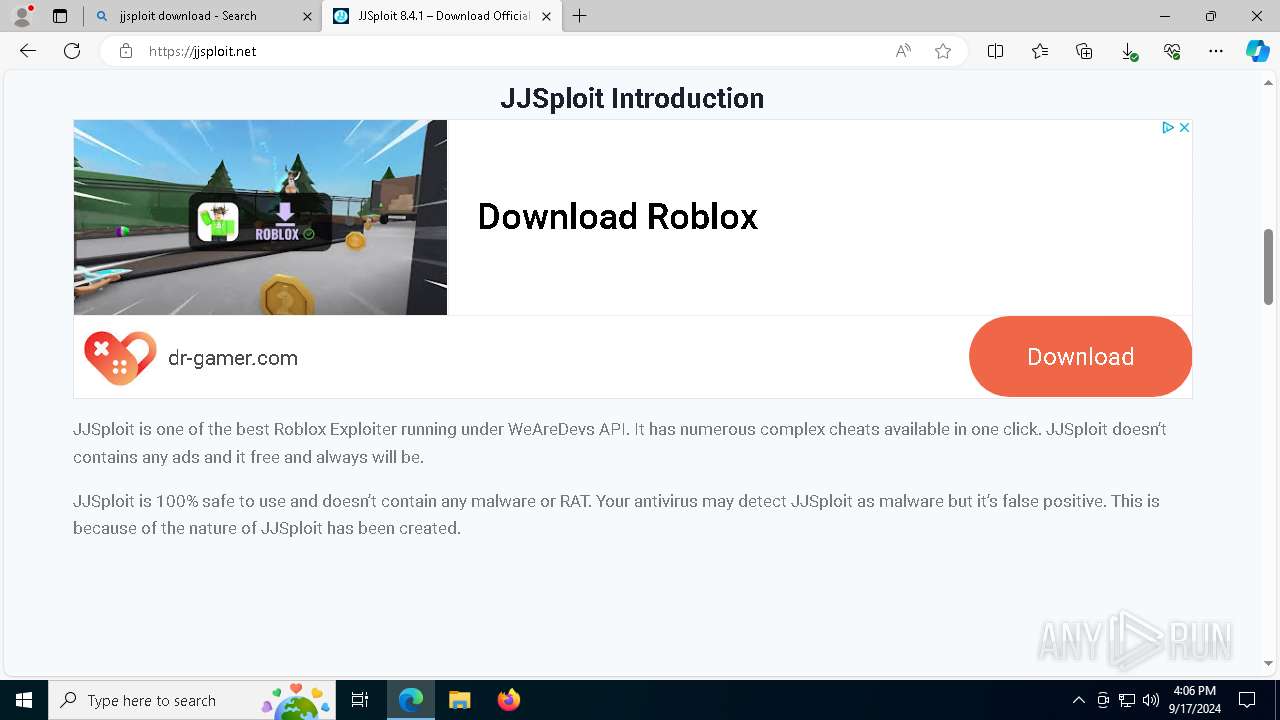1280x720 pixels.
Task: Open the Download Roblox ad headline
Action: coord(618,217)
